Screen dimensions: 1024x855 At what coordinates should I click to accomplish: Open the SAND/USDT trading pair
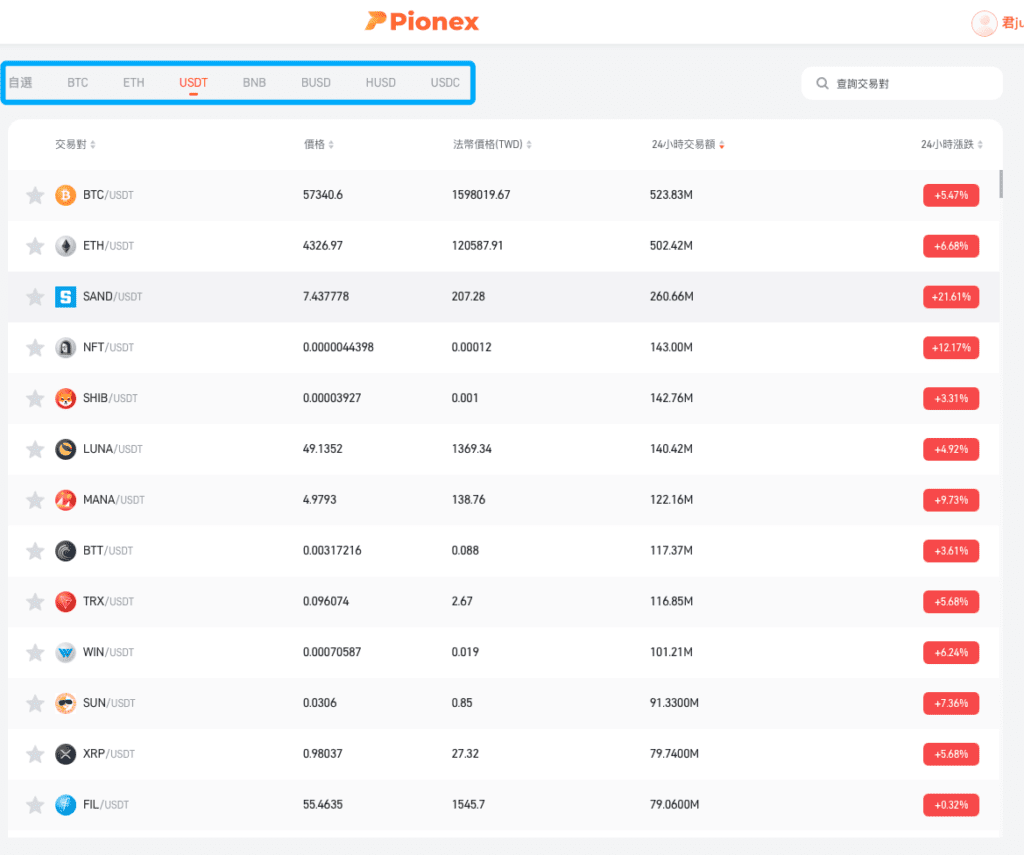112,297
